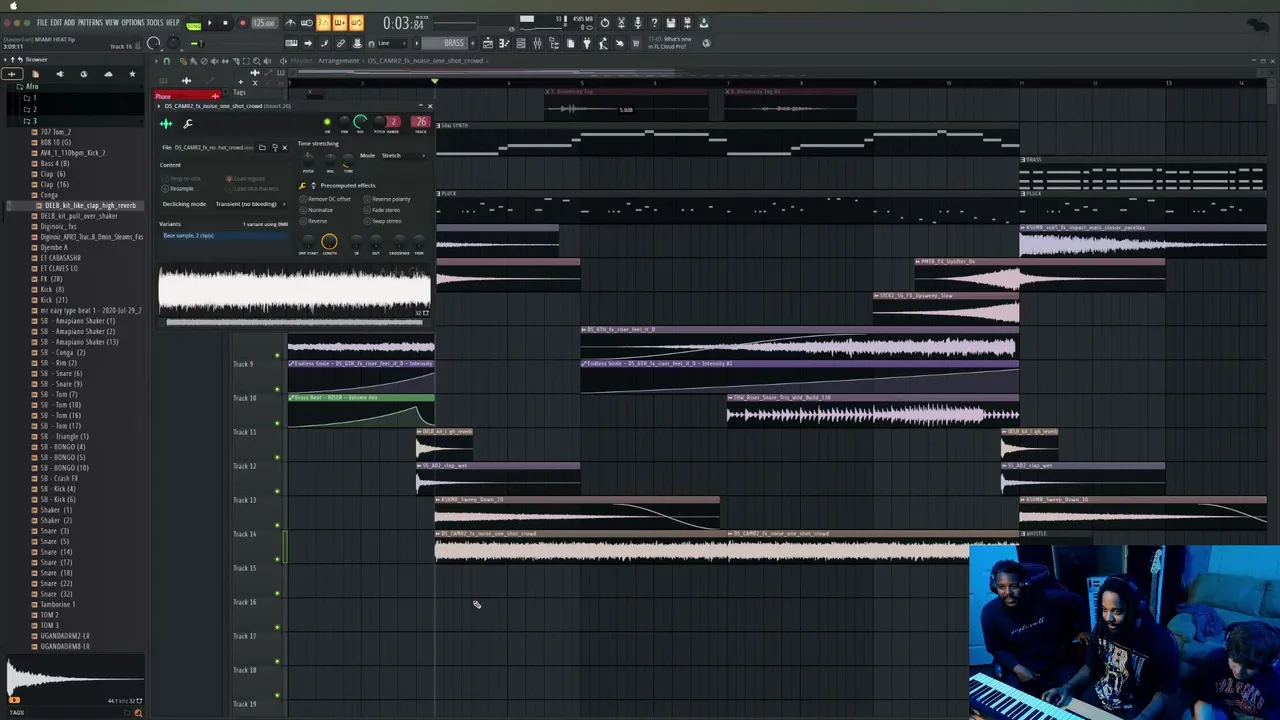1280x720 pixels.
Task: Open the sample settings waveform tab
Action: [x=166, y=124]
